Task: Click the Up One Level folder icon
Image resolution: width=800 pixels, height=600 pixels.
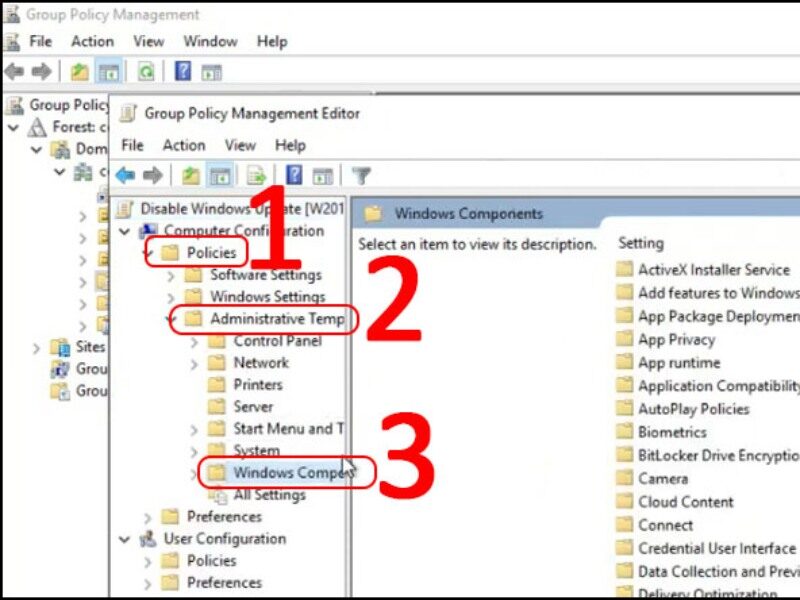Action: coord(190,176)
